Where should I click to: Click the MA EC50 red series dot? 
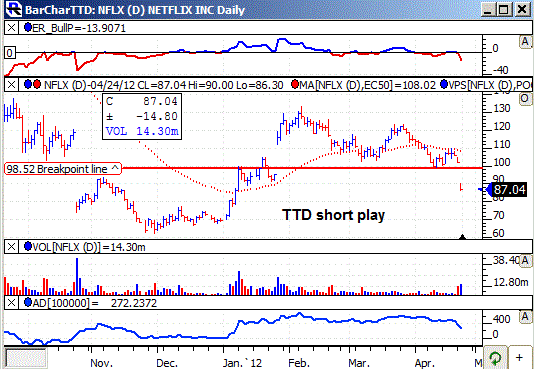click(295, 84)
